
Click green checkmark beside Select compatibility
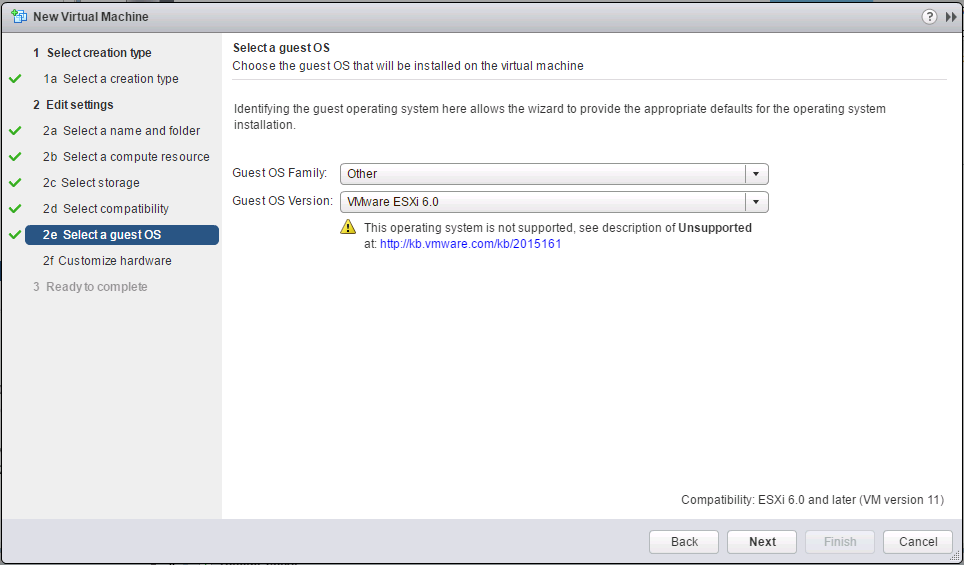[x=15, y=208]
